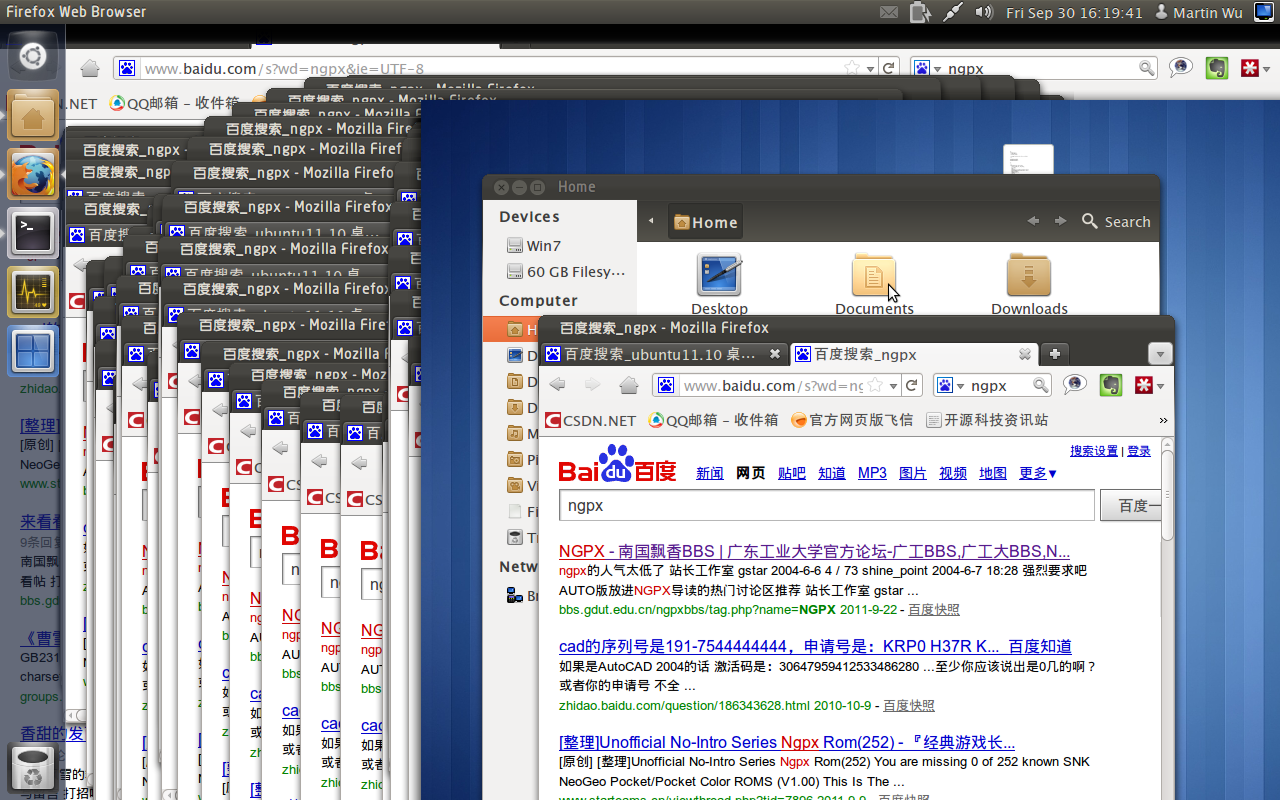Switch to Baidu 图片 search

(913, 473)
